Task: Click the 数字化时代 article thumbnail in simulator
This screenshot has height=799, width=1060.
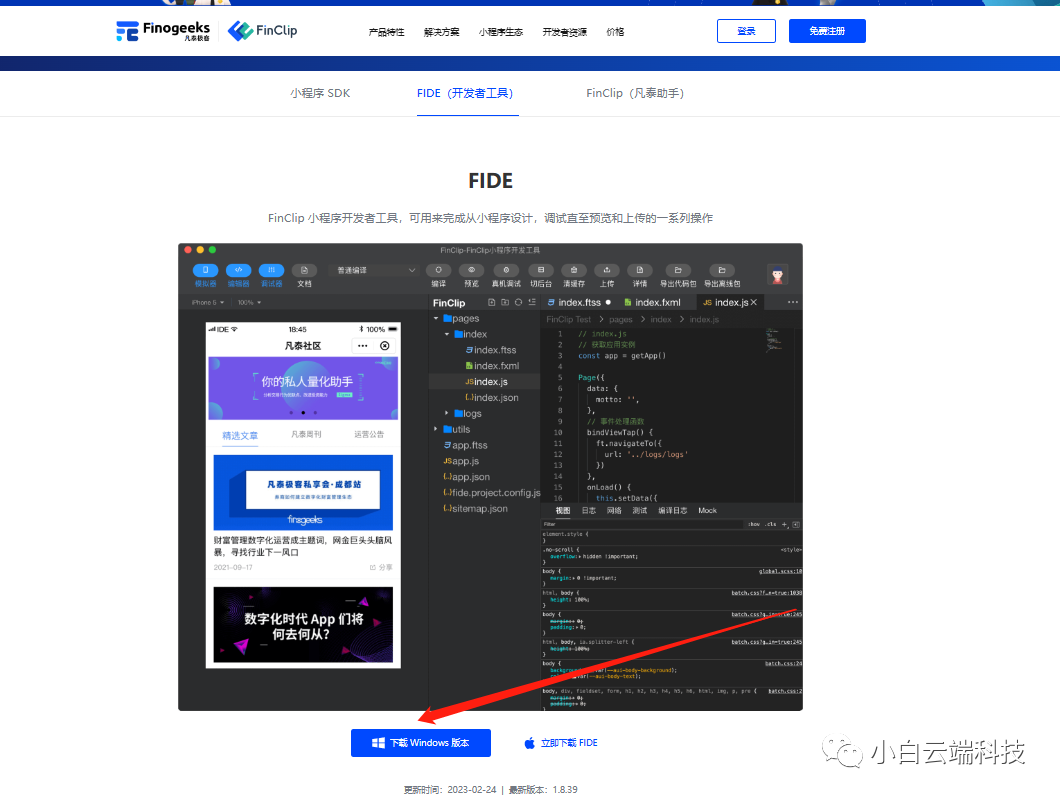Action: [303, 625]
